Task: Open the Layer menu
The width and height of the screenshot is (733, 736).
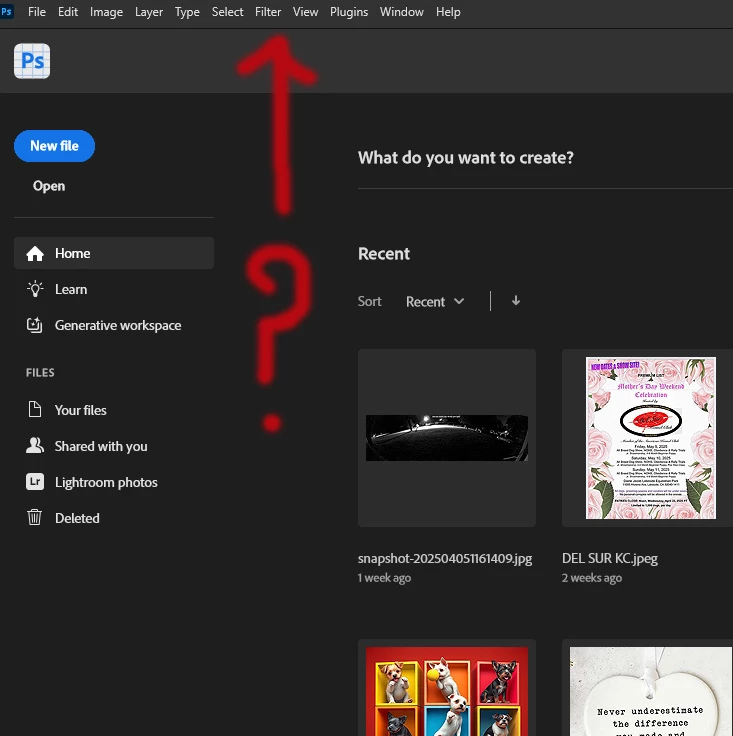Action: coord(149,12)
